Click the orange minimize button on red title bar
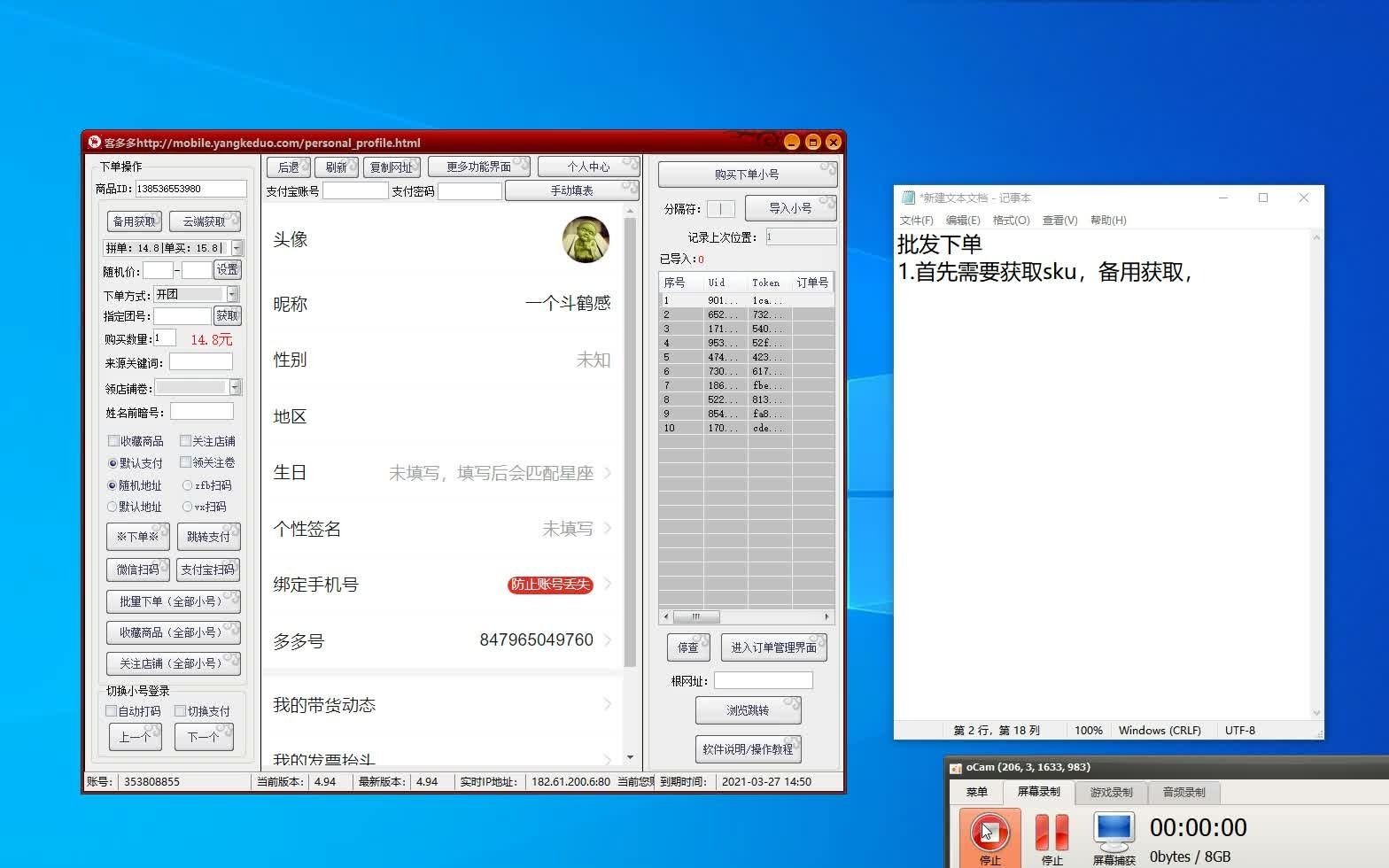 tap(792, 142)
